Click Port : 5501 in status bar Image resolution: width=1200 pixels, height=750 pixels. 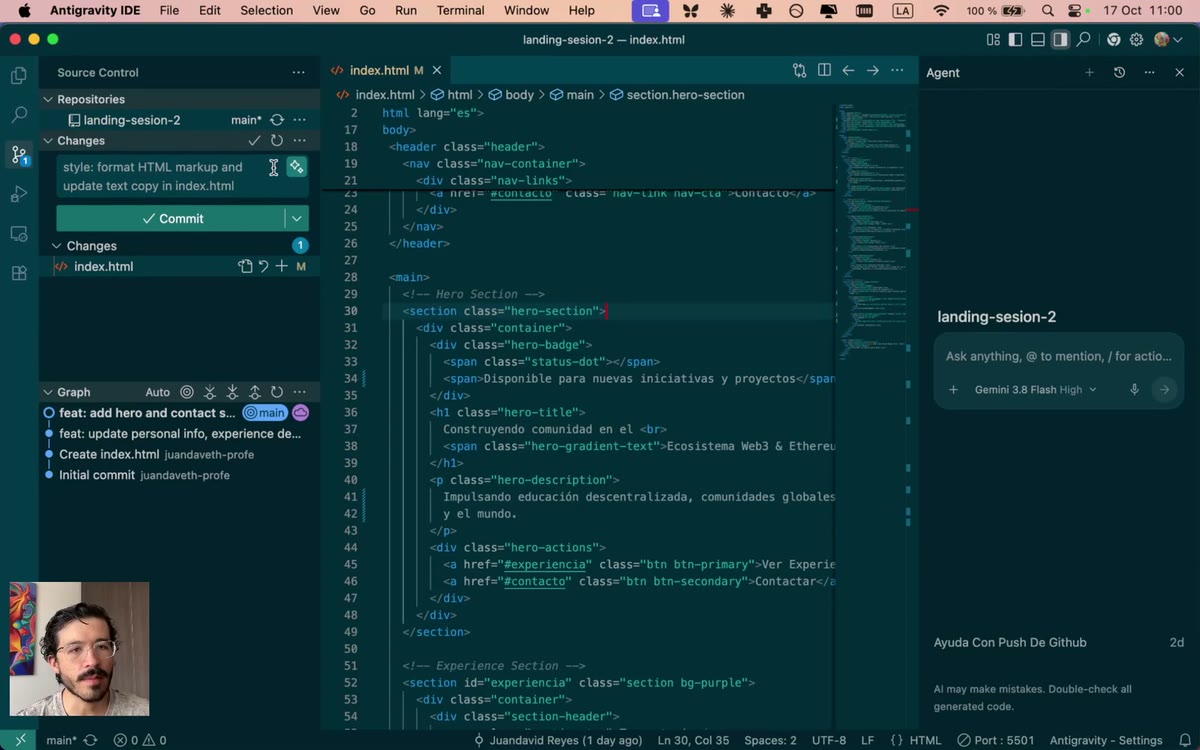[995, 741]
